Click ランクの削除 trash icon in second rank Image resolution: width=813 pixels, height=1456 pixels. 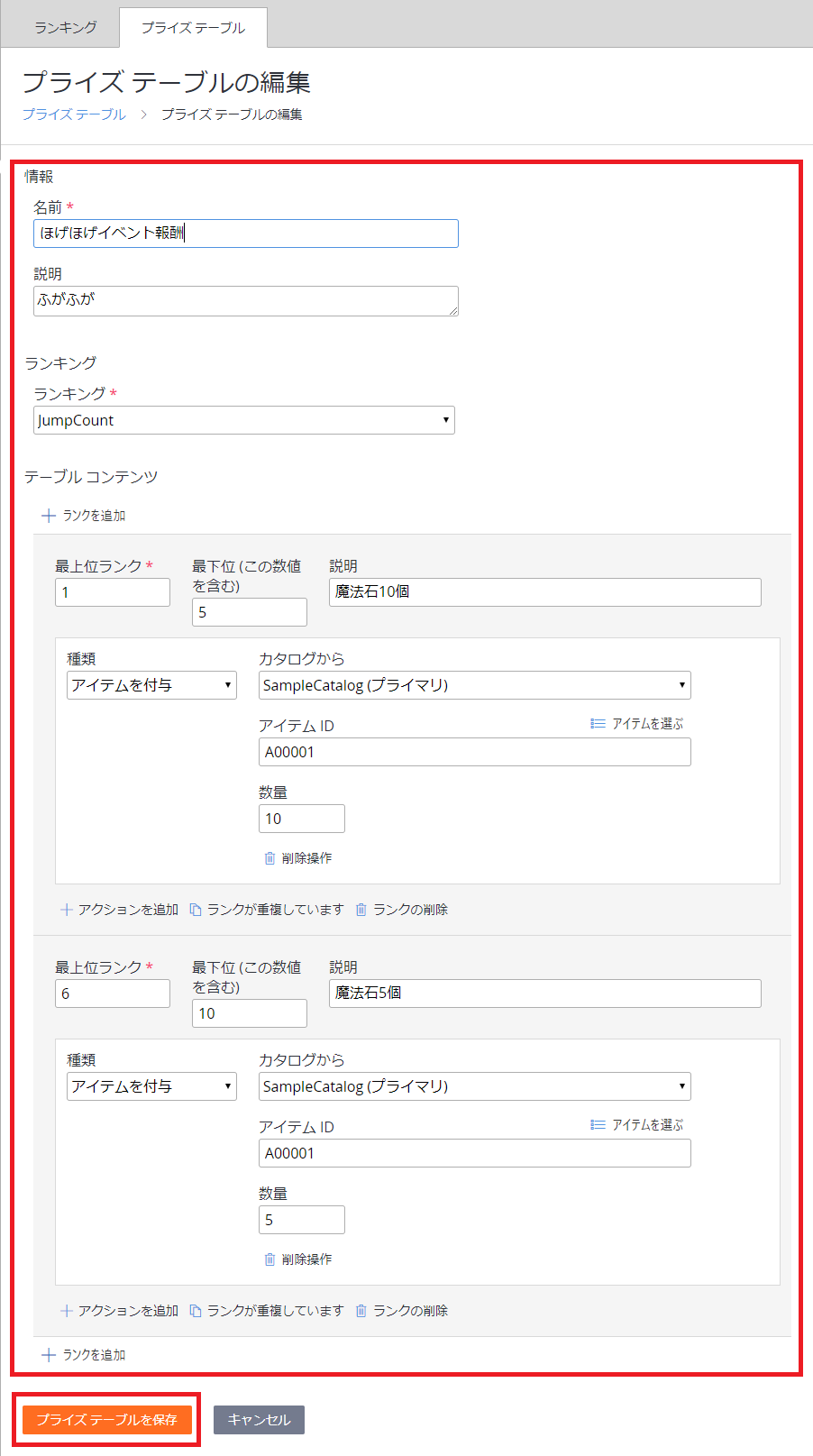(361, 1311)
